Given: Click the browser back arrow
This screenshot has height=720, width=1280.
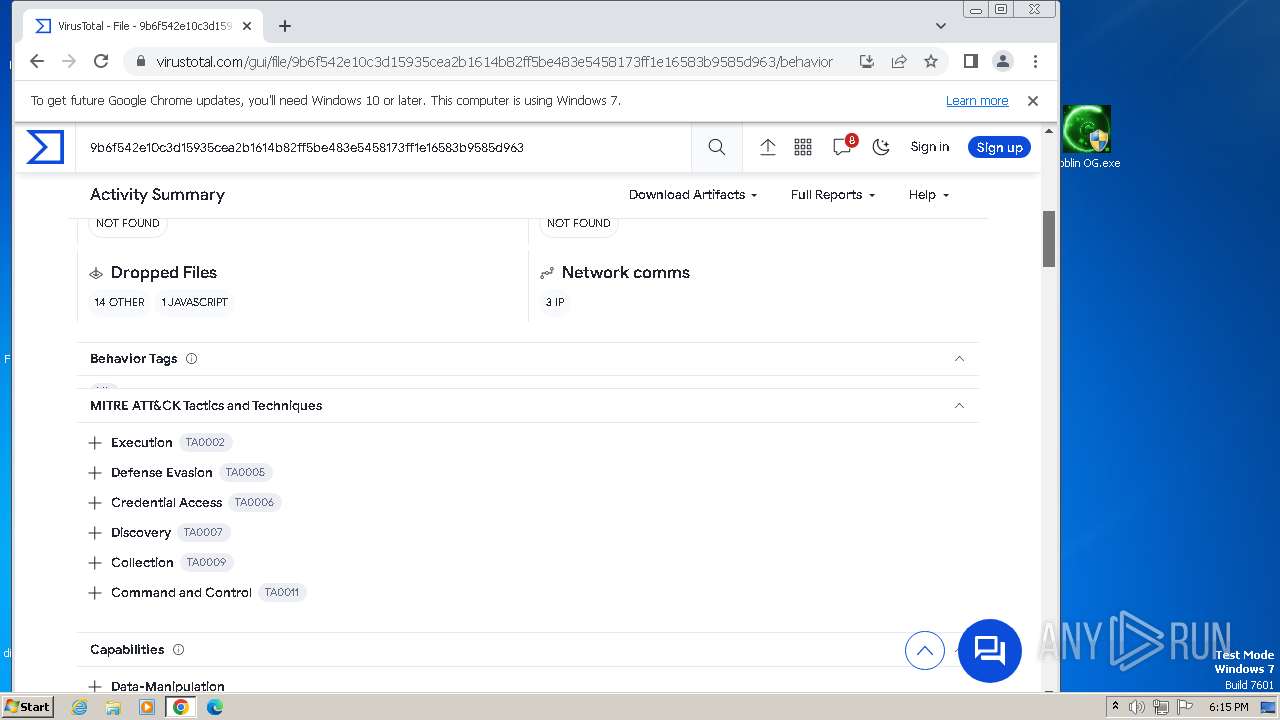Looking at the screenshot, I should coord(37,61).
